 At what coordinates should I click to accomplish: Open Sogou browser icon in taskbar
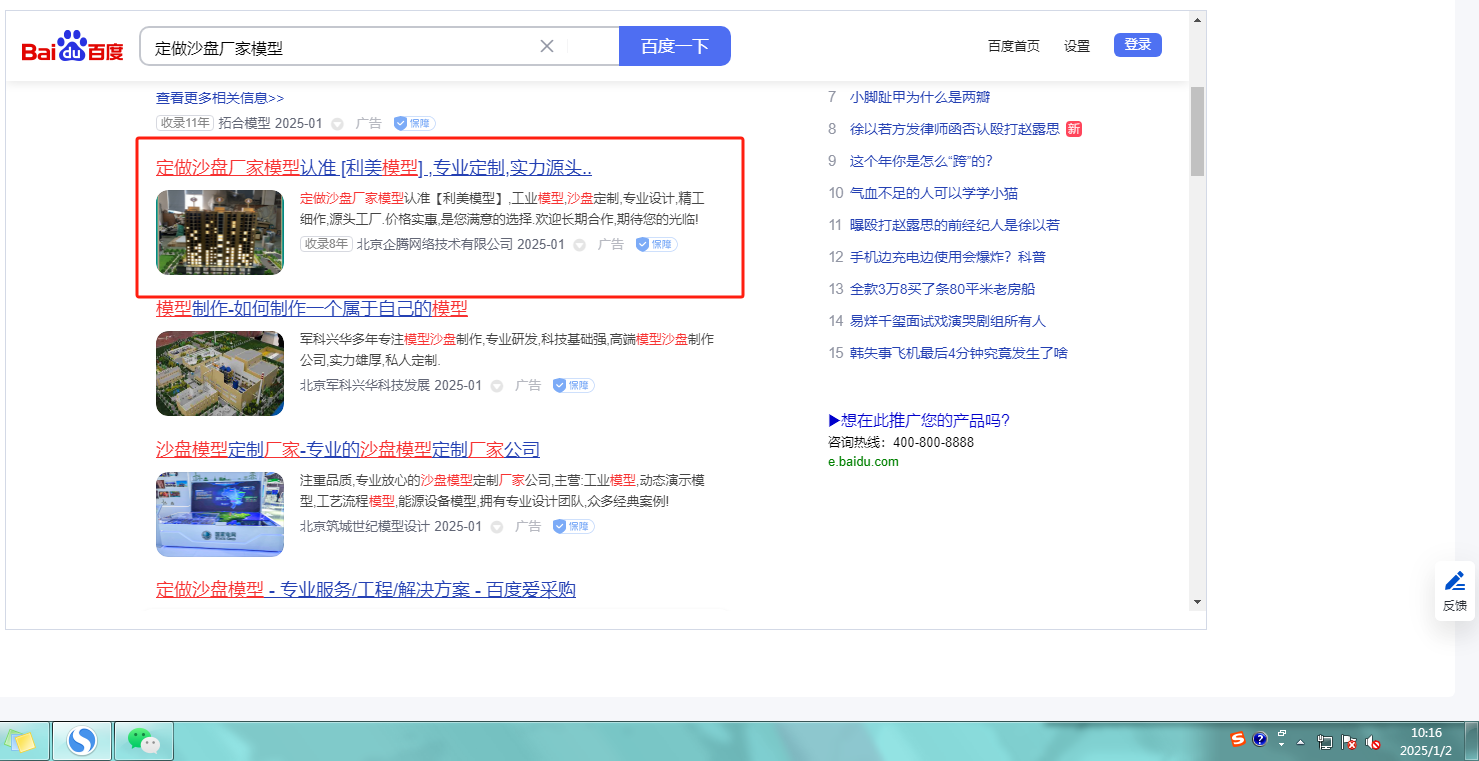click(82, 741)
